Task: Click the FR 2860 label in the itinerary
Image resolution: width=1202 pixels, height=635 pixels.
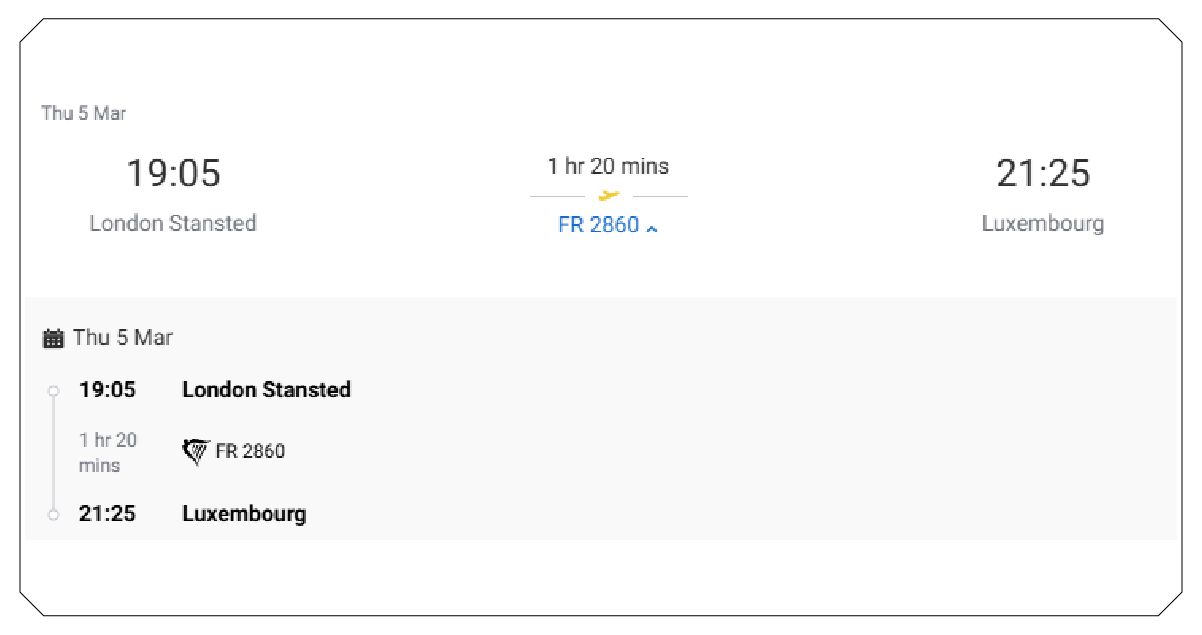Action: tap(249, 451)
